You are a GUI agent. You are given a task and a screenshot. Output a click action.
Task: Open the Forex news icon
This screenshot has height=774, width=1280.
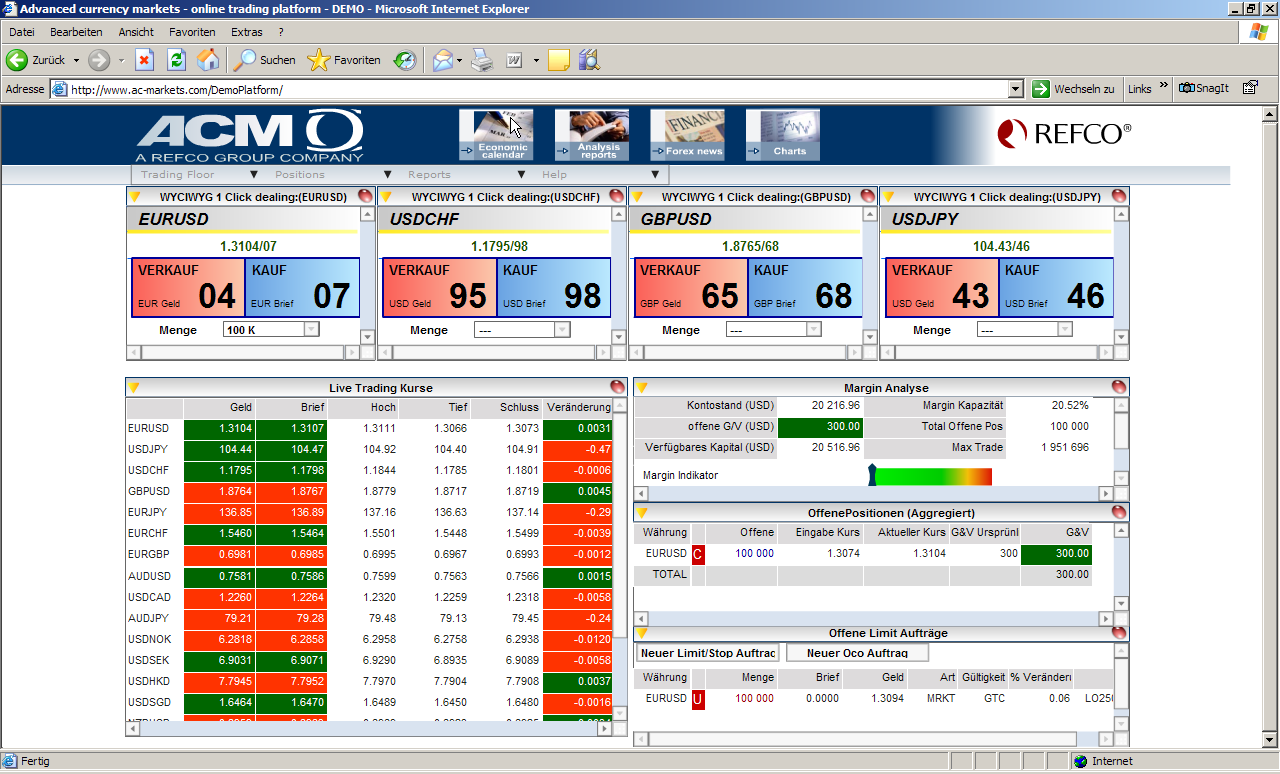tap(687, 135)
